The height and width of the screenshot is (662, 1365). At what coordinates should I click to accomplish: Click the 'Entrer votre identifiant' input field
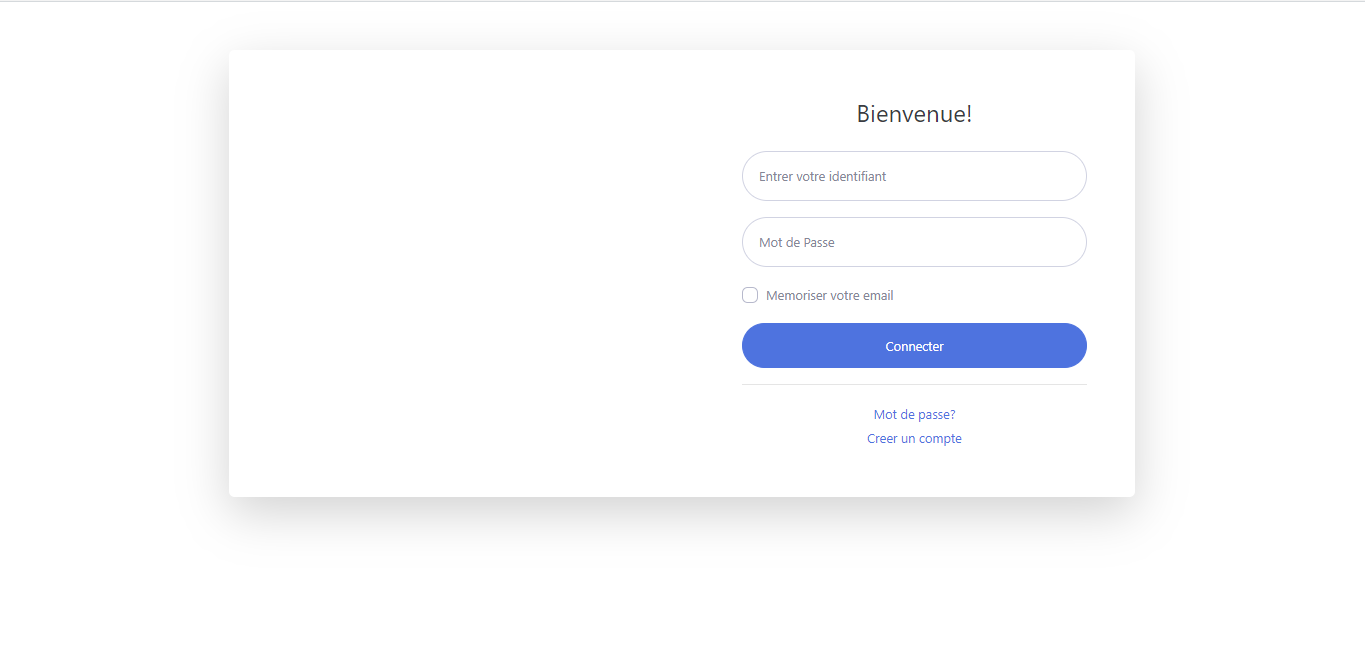click(x=914, y=176)
